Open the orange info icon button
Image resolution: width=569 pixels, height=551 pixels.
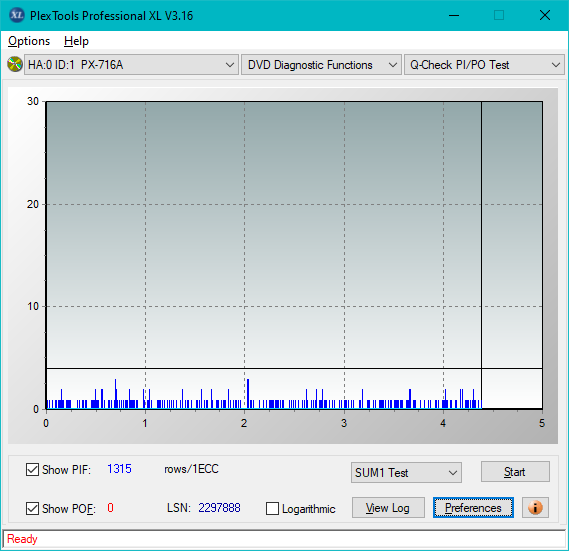click(x=535, y=507)
